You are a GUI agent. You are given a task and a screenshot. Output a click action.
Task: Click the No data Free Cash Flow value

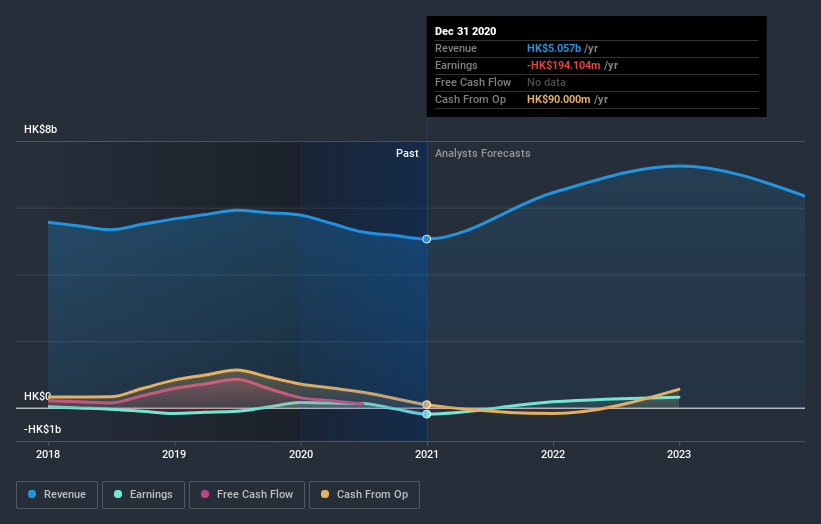coord(546,82)
